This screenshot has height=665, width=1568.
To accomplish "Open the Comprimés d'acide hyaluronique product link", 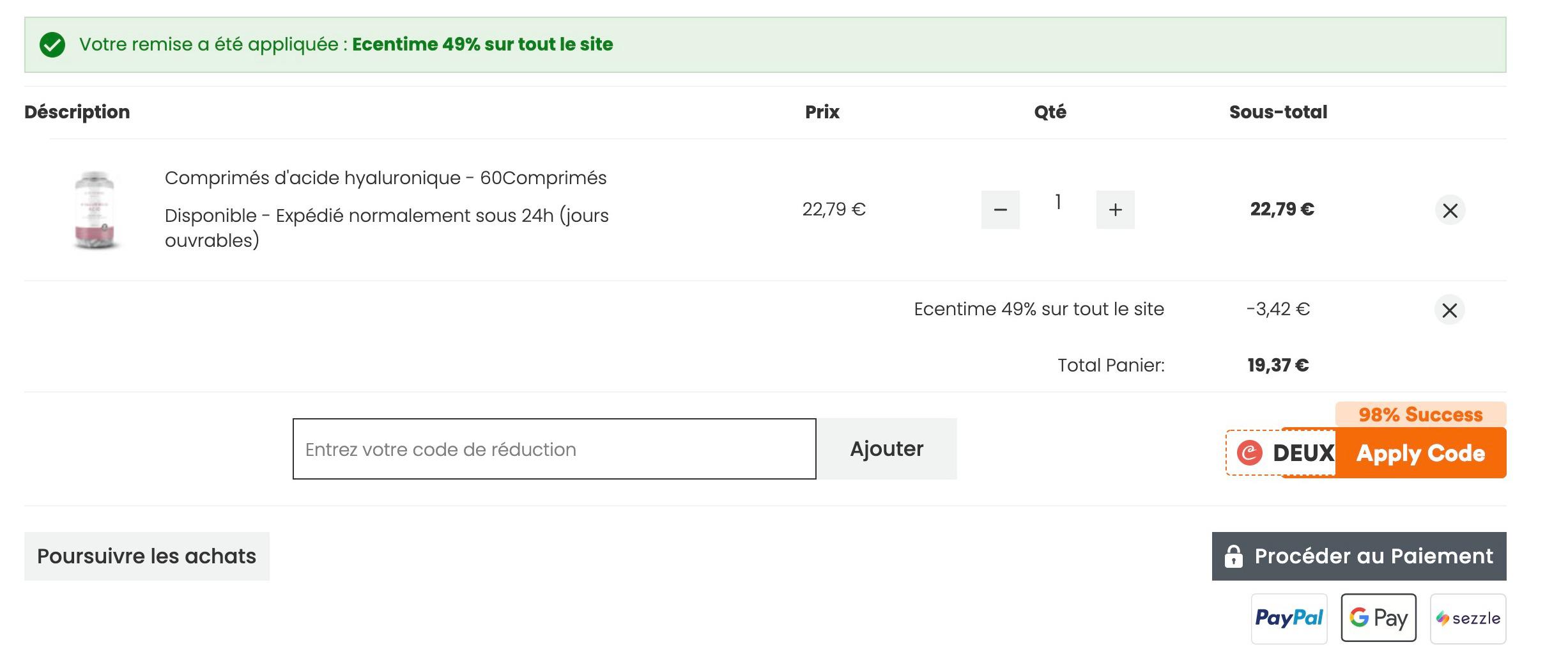I will pos(385,178).
